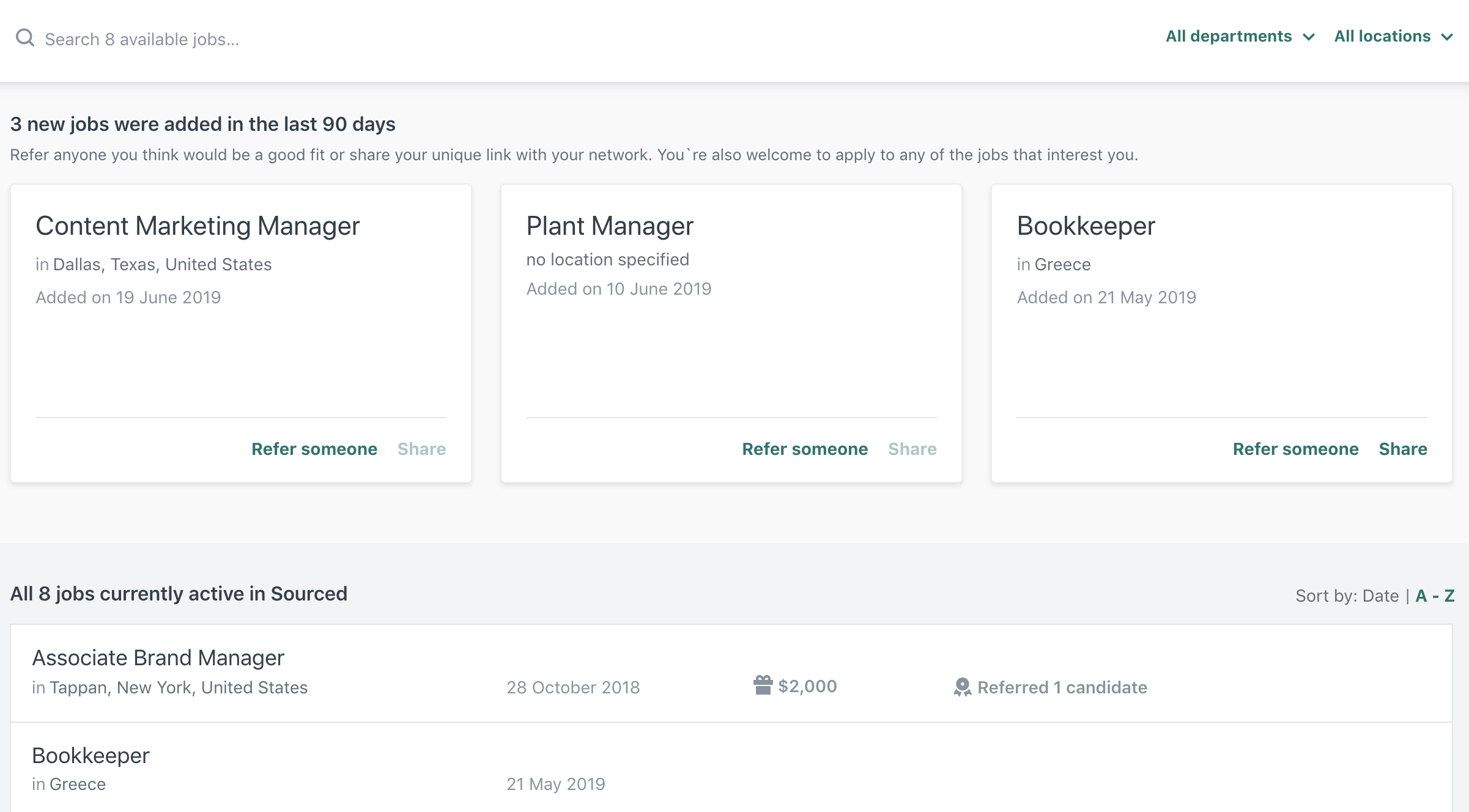Open the Bookkeeper card title
Viewport: 1469px width, 812px height.
click(1086, 226)
